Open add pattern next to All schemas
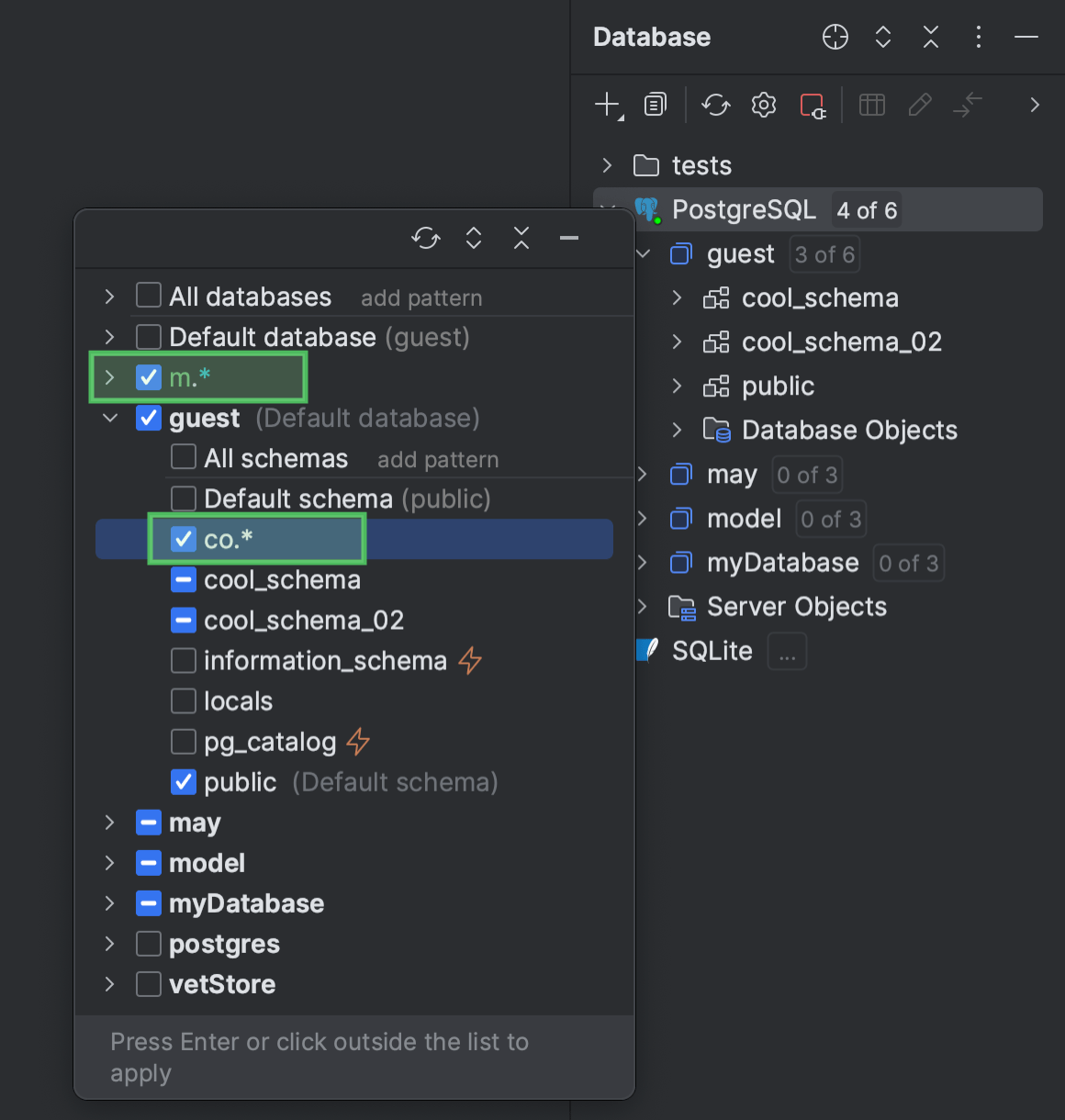The width and height of the screenshot is (1065, 1120). tap(437, 459)
